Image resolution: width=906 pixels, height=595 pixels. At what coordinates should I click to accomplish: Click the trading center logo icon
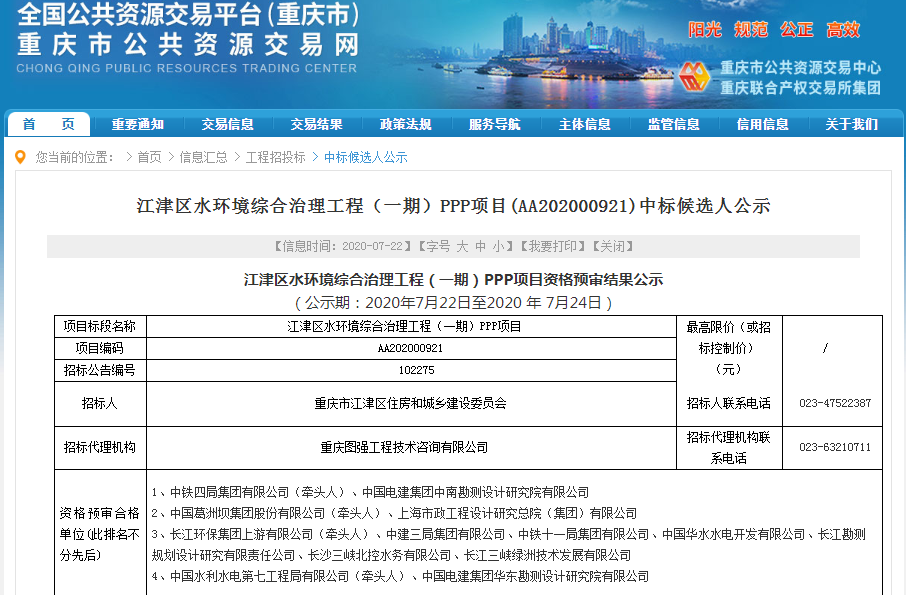point(694,77)
